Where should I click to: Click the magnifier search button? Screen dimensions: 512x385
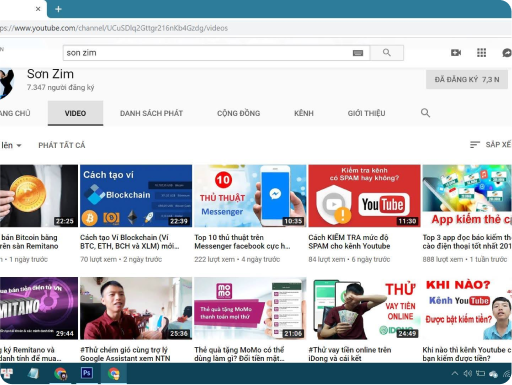point(387,53)
